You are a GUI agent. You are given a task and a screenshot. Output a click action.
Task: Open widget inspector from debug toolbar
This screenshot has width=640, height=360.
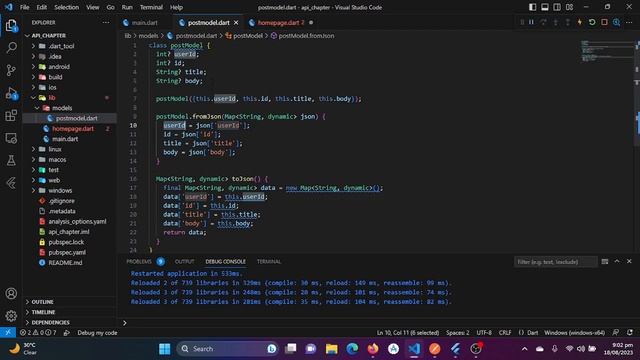coord(616,22)
